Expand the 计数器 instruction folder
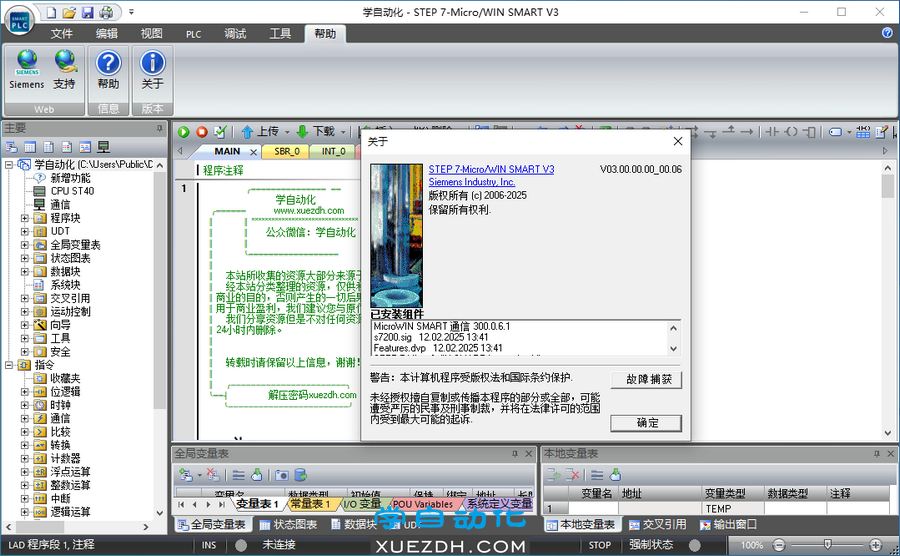 [25, 458]
